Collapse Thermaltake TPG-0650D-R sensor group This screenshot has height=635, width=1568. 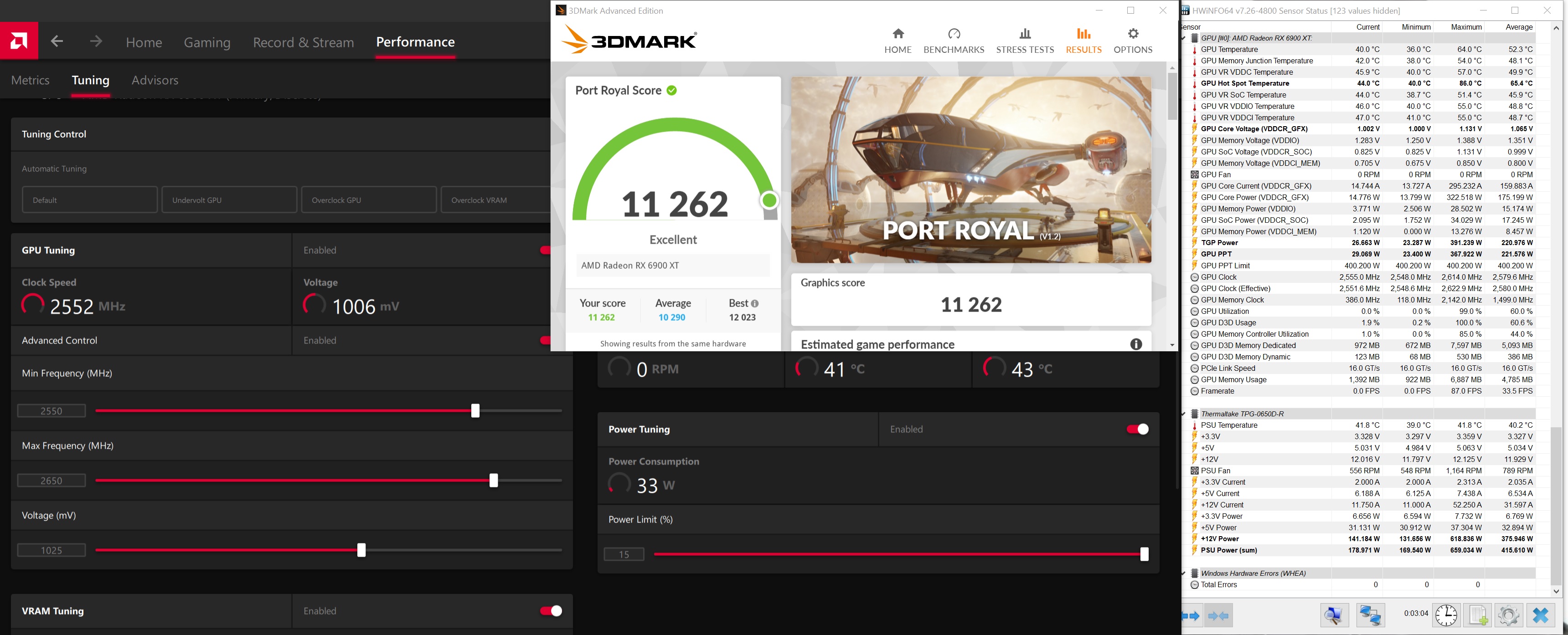(1184, 414)
